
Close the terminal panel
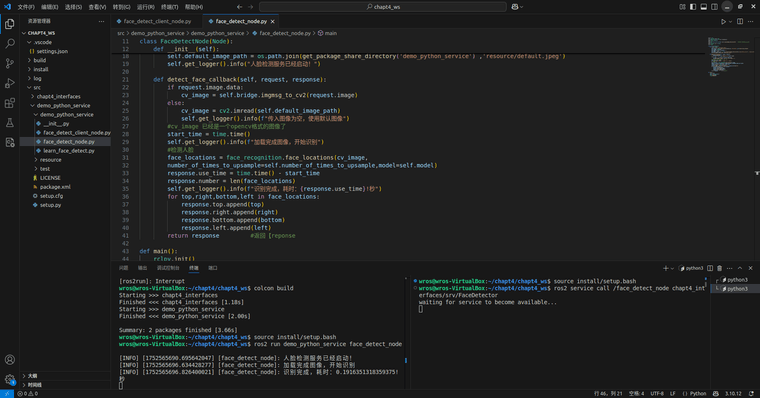(x=751, y=268)
